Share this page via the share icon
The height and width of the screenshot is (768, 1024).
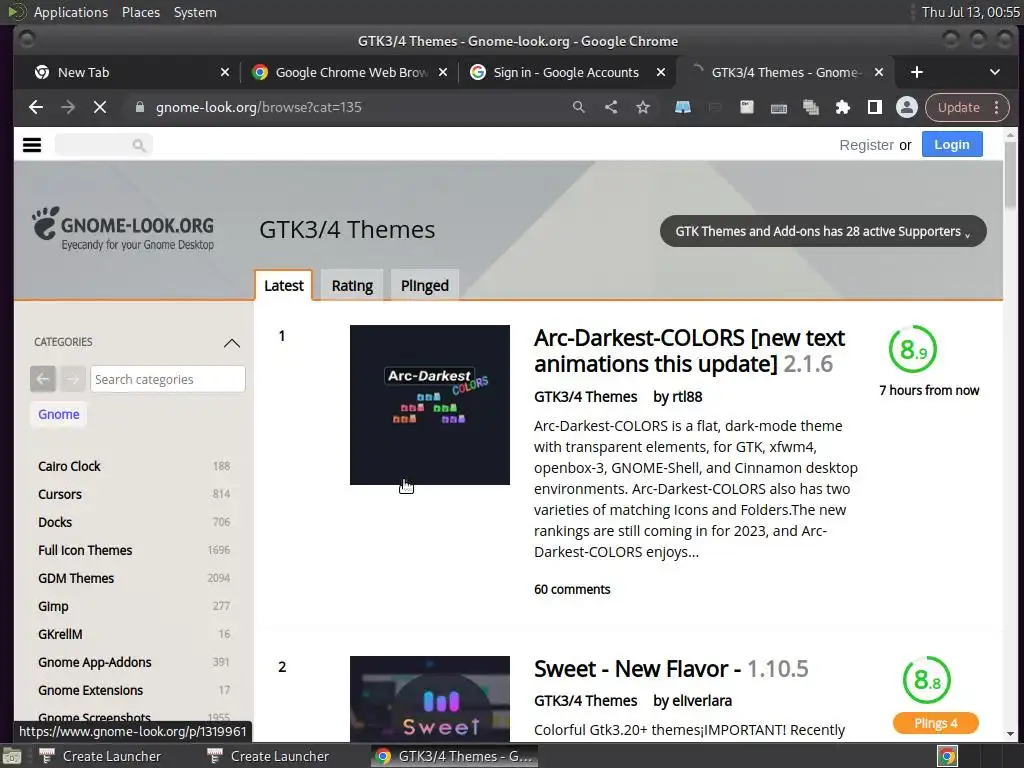pos(611,107)
